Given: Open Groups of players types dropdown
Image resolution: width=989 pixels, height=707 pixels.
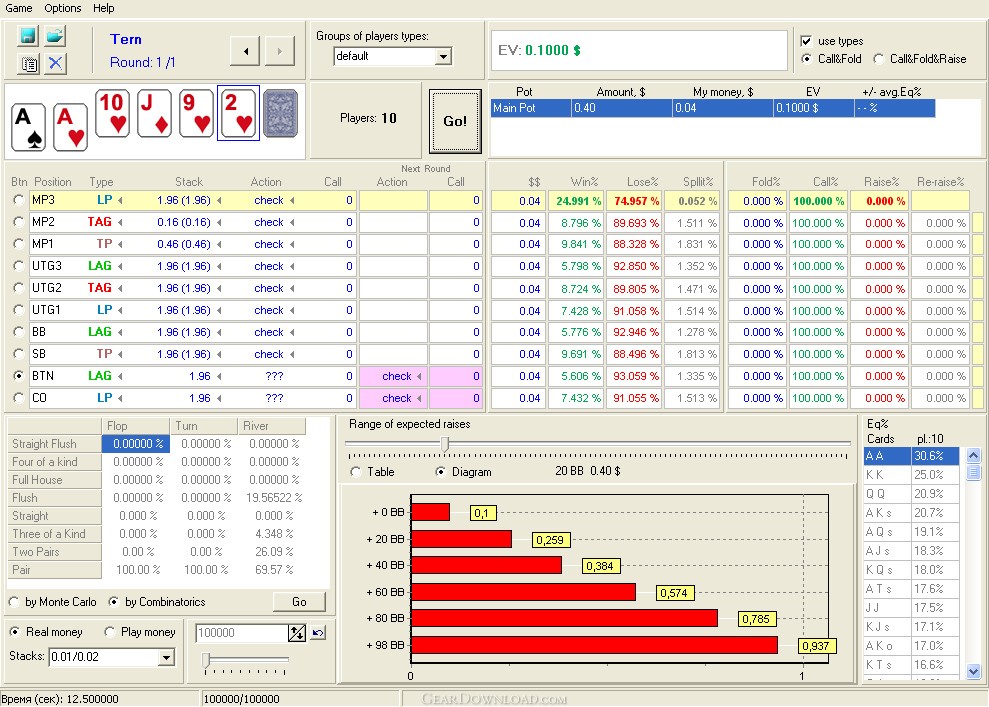Looking at the screenshot, I should [x=444, y=56].
